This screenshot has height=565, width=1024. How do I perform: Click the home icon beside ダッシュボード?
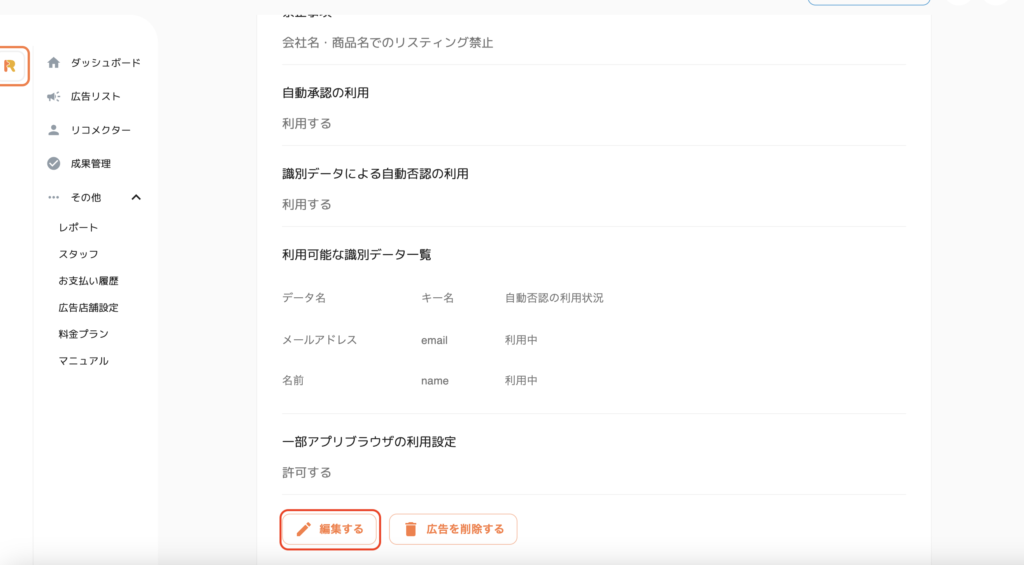[x=54, y=63]
